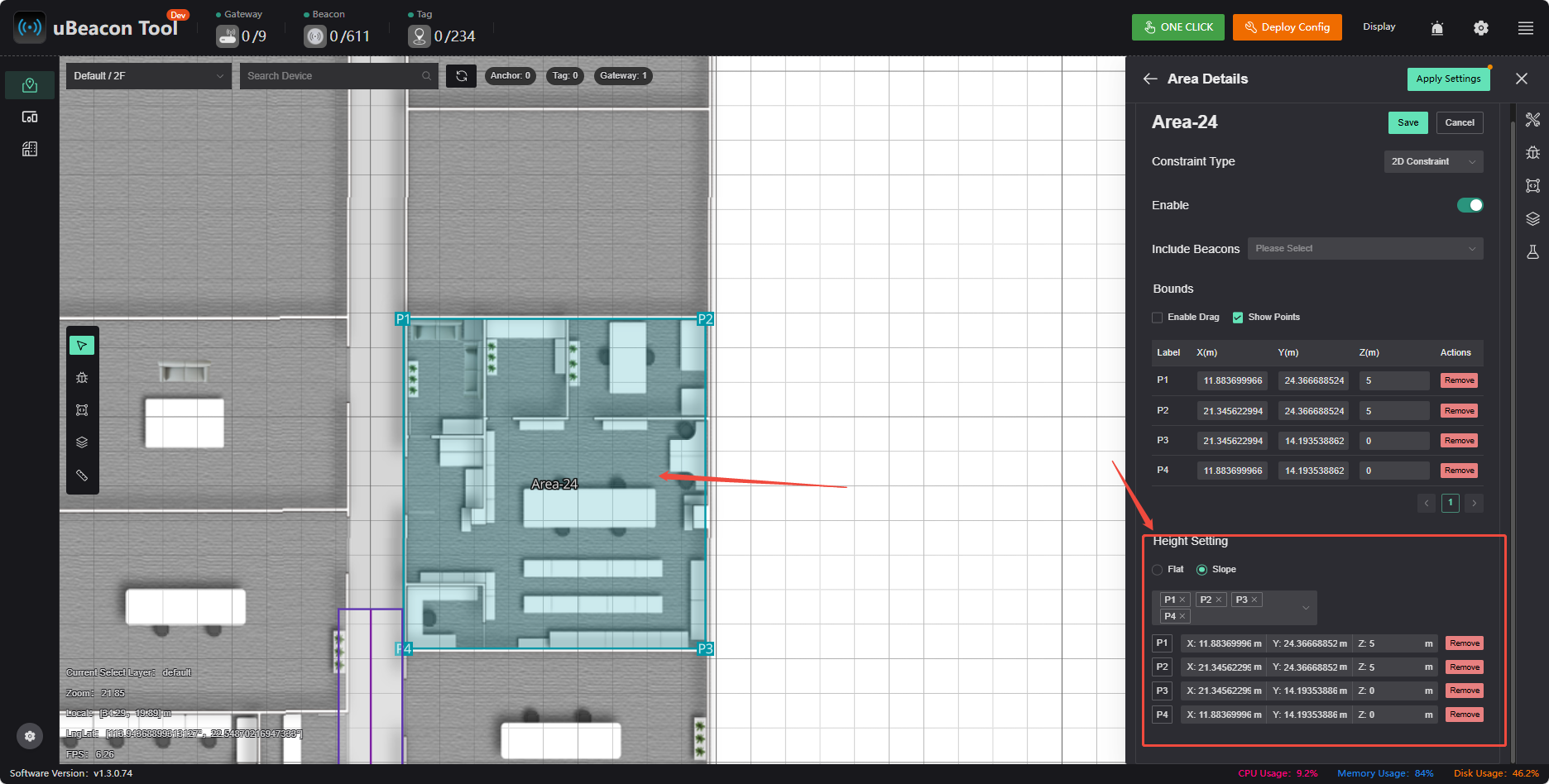Click the back arrow beside Area Details

click(1150, 79)
